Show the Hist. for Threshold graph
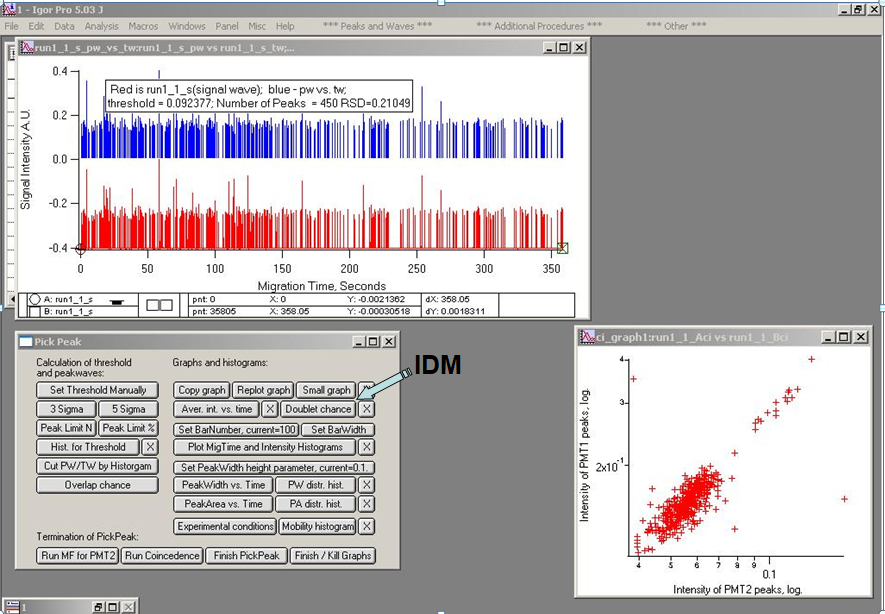This screenshot has height=614, width=885. [88, 447]
